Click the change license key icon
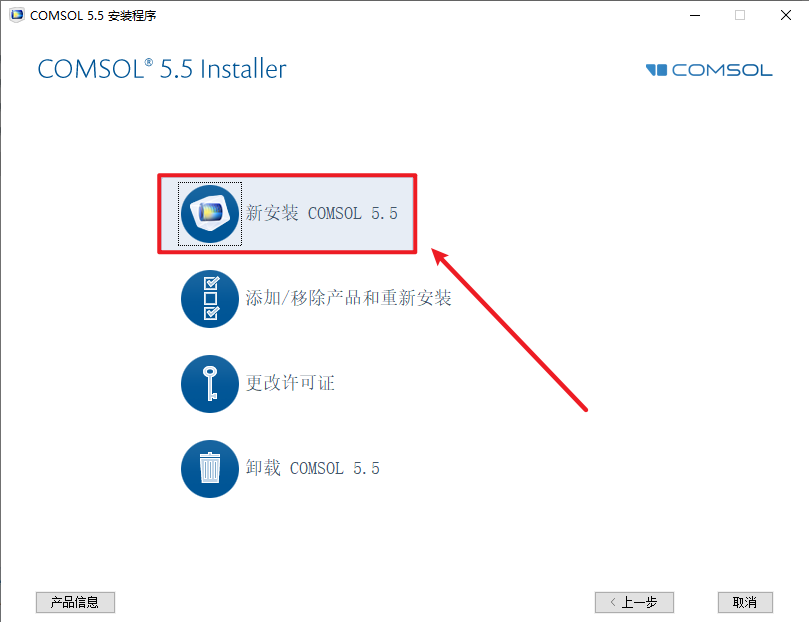This screenshot has width=809, height=622. pos(210,384)
